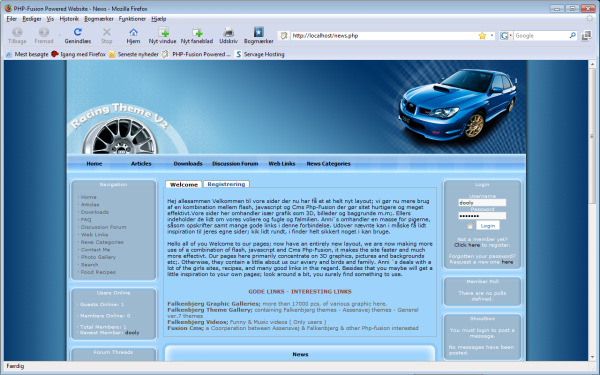Open the Historik menu
600x375 pixels.
coord(69,19)
